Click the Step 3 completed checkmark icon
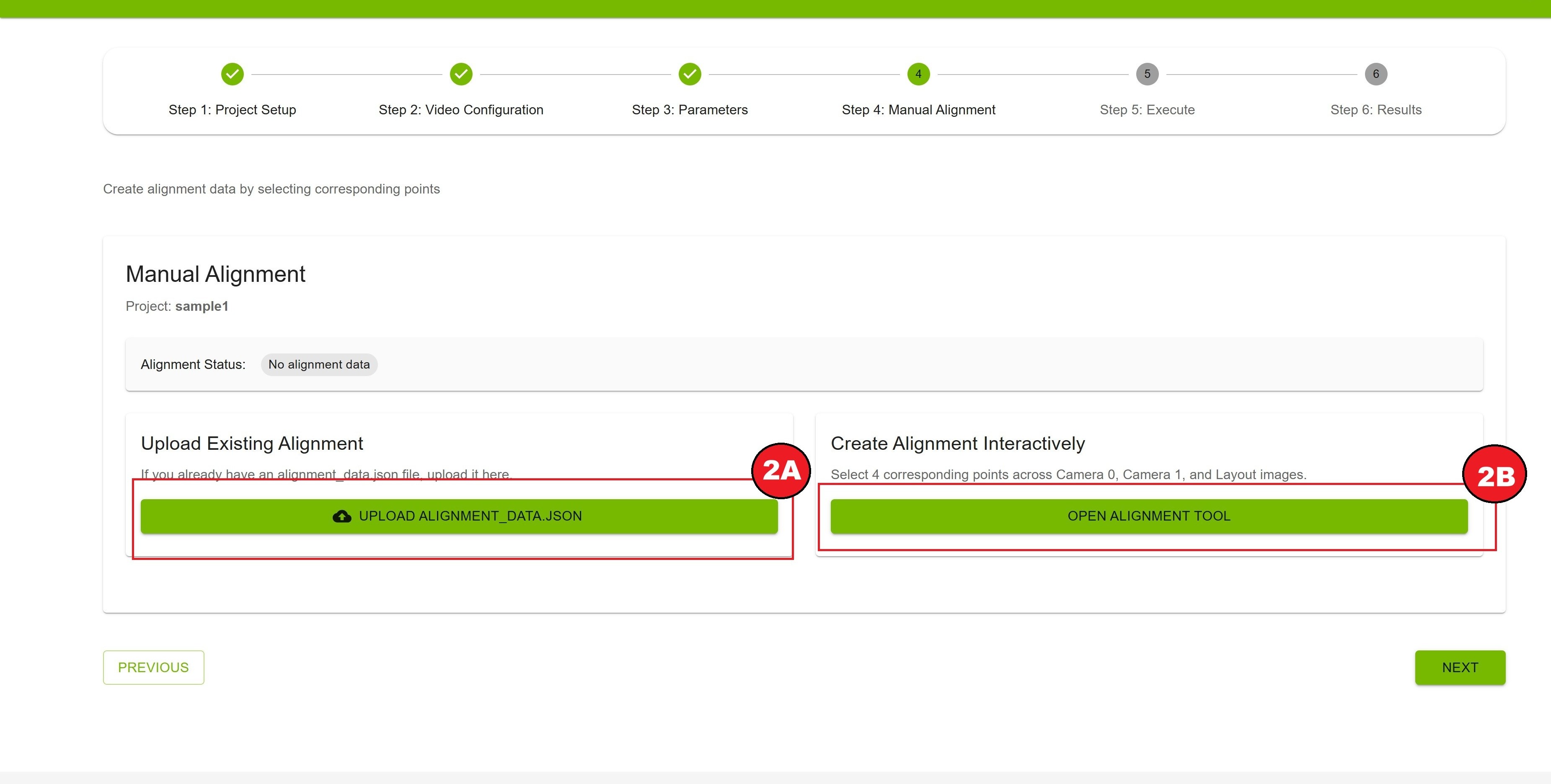1551x784 pixels. coord(690,74)
